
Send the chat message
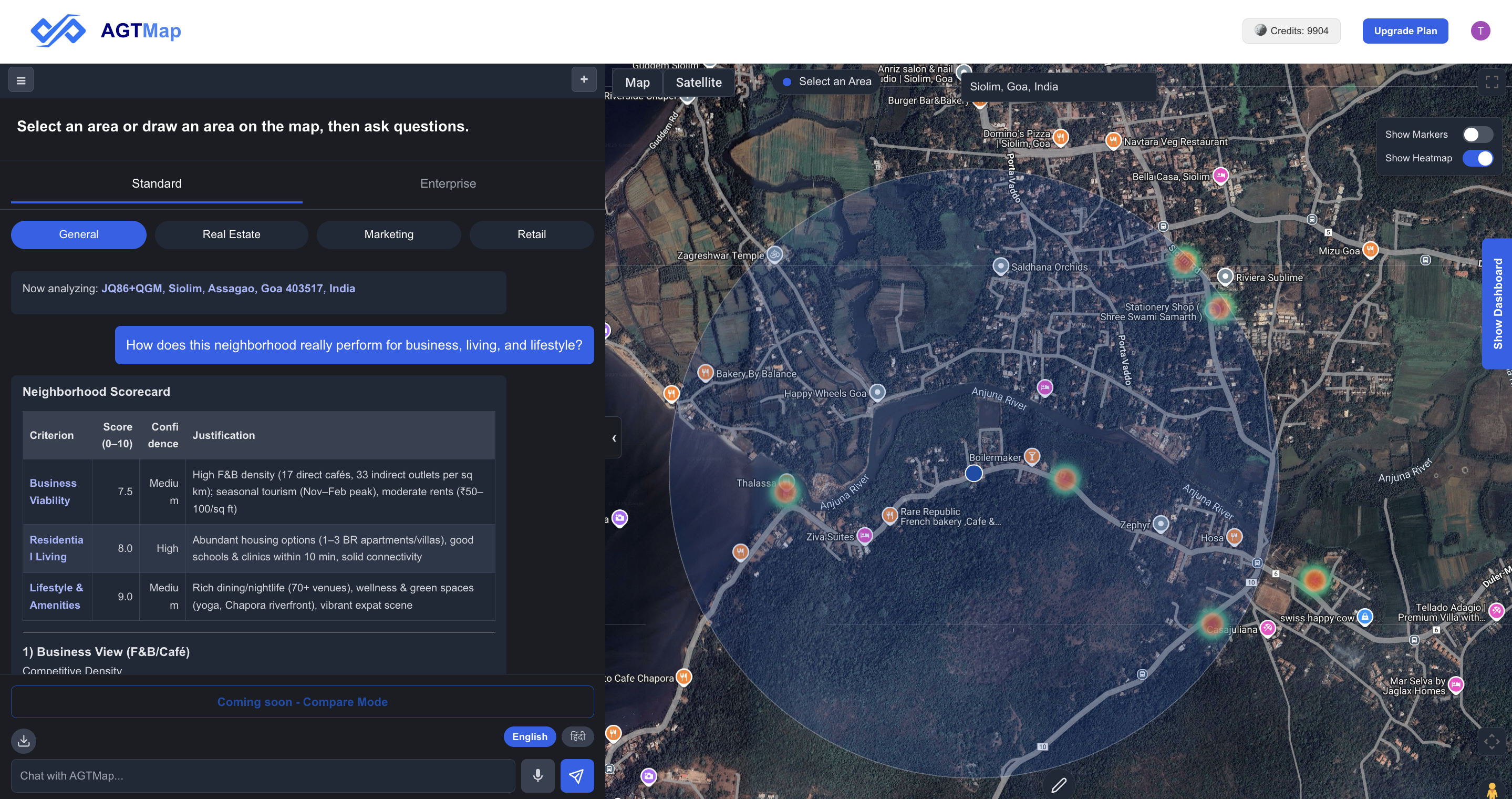[577, 775]
